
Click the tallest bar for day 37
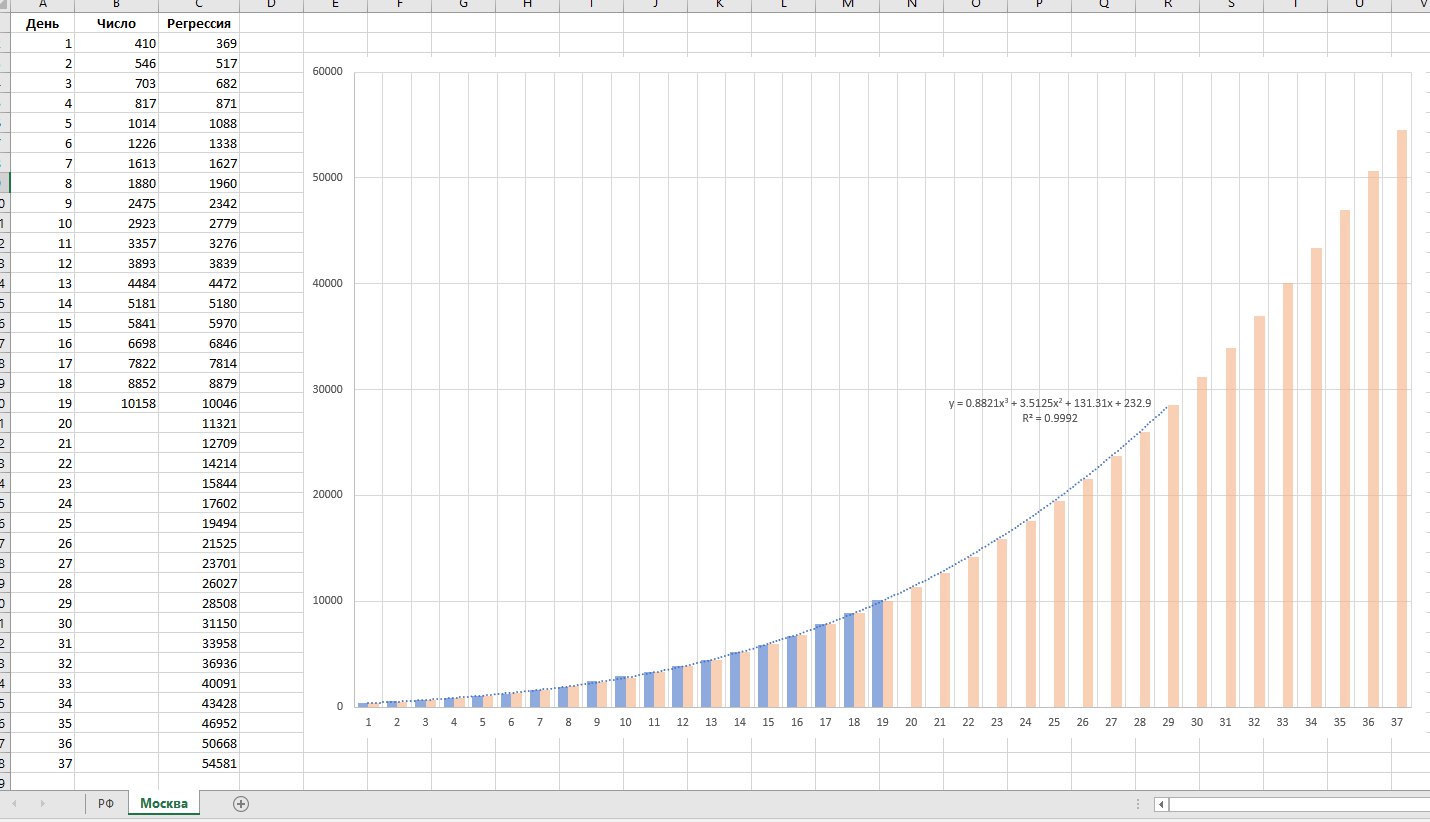tap(1402, 418)
